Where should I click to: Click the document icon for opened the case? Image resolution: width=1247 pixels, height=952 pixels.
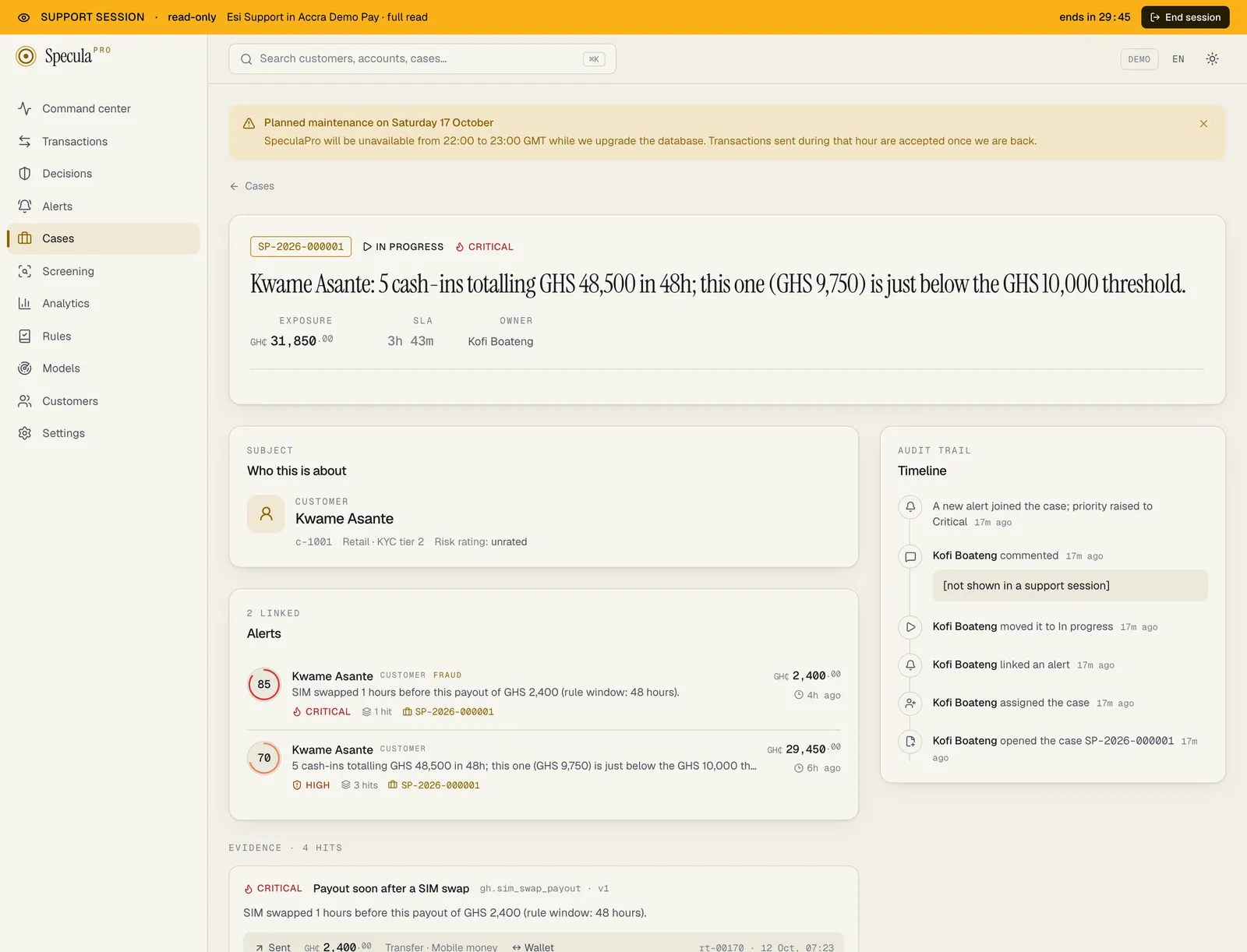pos(910,742)
